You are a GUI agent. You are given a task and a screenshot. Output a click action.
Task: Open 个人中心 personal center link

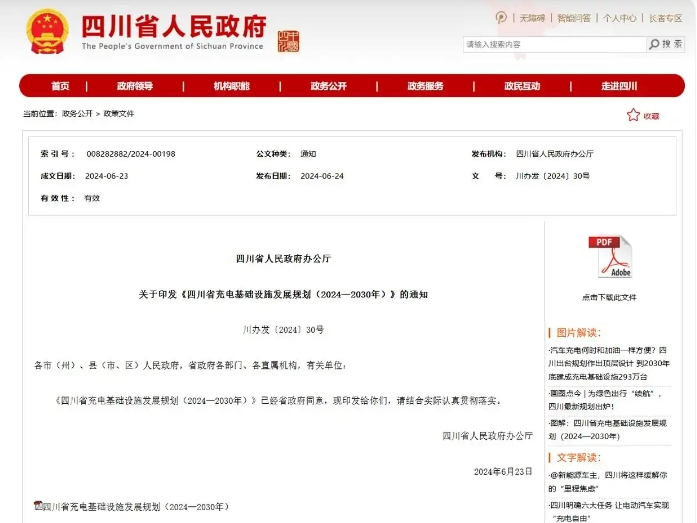pyautogui.click(x=620, y=18)
